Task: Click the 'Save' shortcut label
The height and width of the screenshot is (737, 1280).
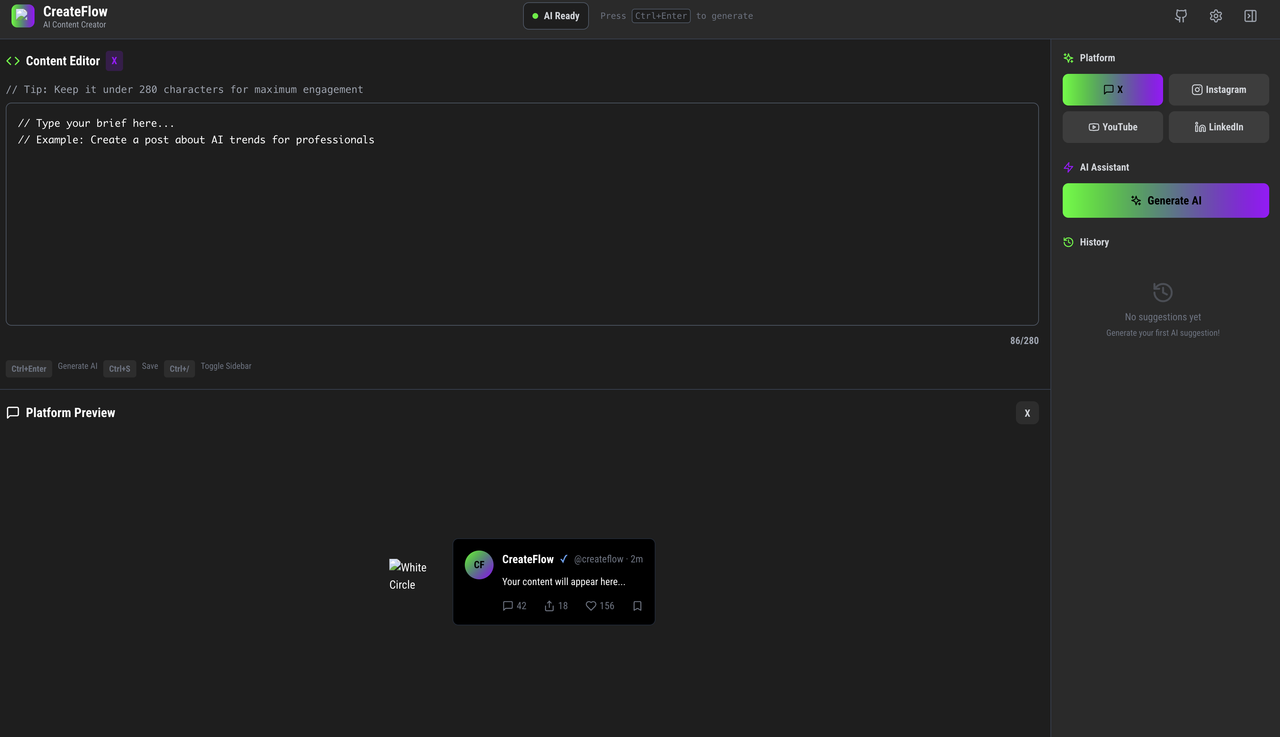Action: (x=150, y=367)
